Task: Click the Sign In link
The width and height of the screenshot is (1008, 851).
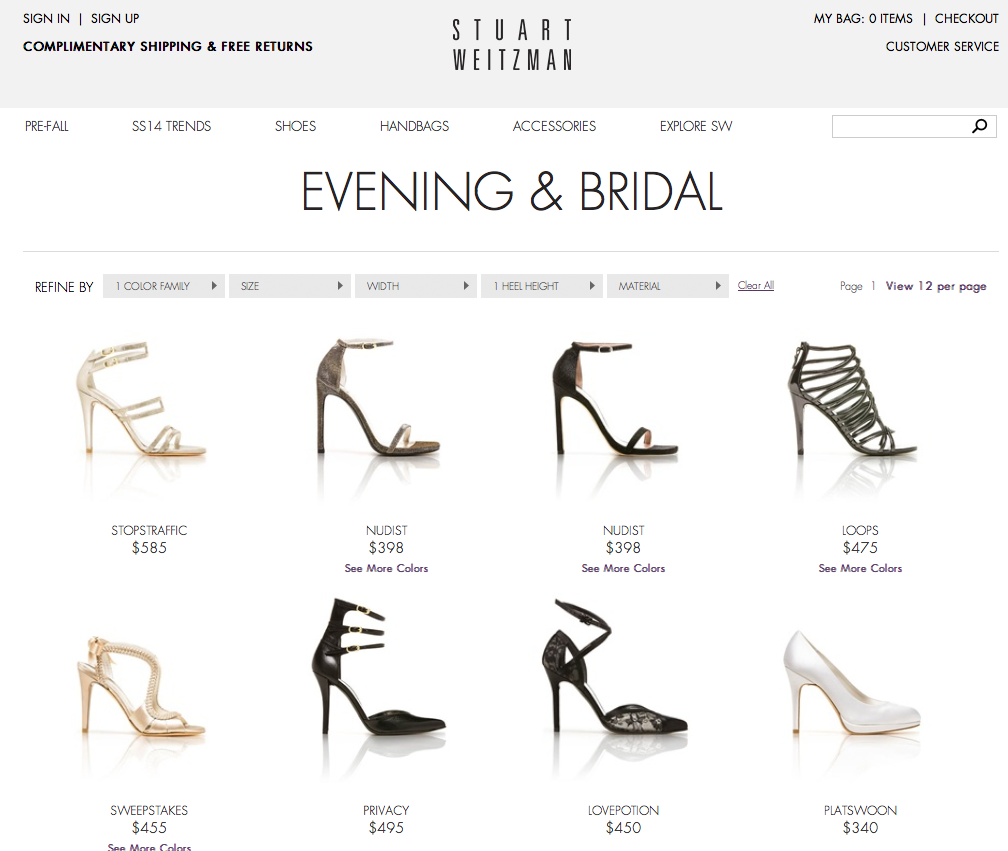Action: [46, 19]
